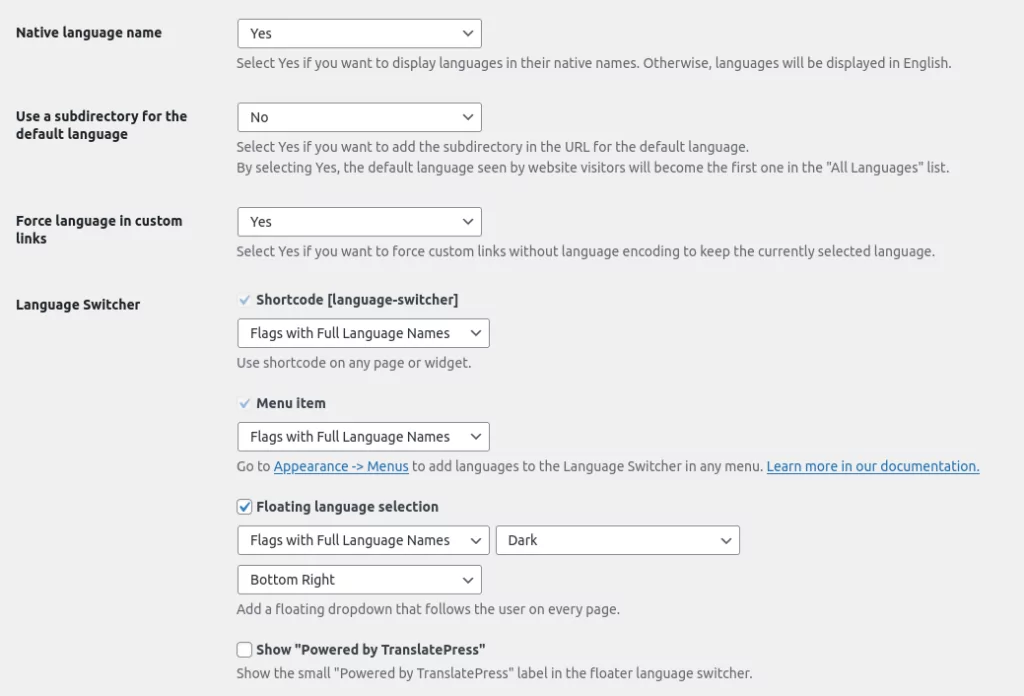The image size is (1024, 696).
Task: Click the Floating language selection label text
Action: pos(347,507)
